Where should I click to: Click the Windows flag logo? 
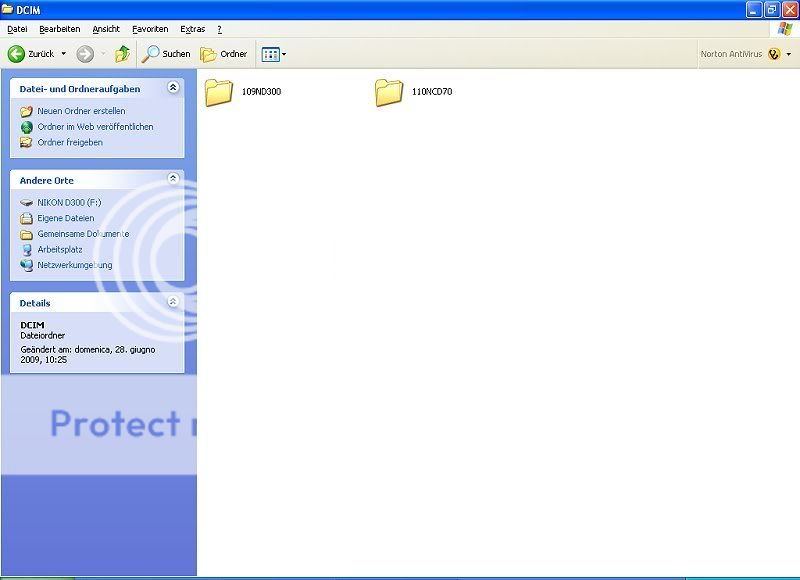pos(785,29)
